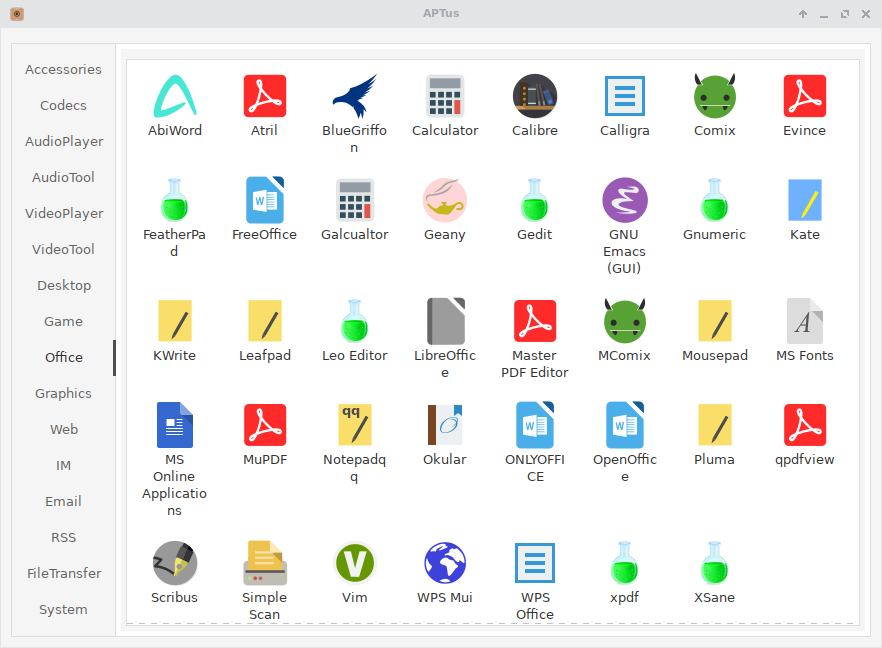This screenshot has width=882, height=648.
Task: Click the FreeOffice word icon
Action: click(264, 200)
